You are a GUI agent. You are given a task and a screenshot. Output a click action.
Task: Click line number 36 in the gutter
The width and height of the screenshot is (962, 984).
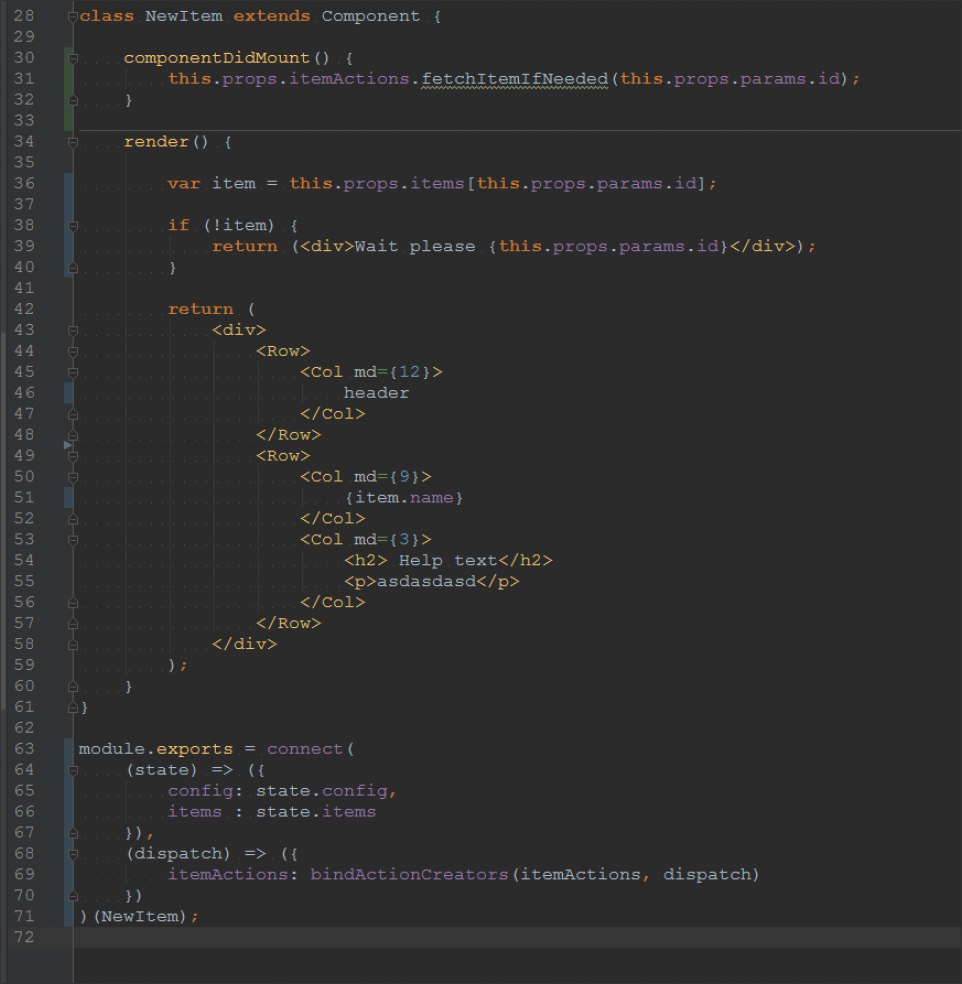24,184
